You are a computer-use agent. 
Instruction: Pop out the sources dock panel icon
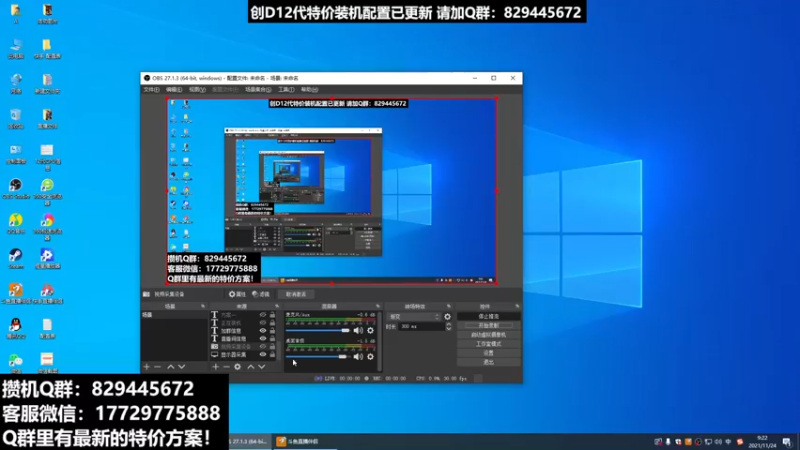[x=277, y=306]
